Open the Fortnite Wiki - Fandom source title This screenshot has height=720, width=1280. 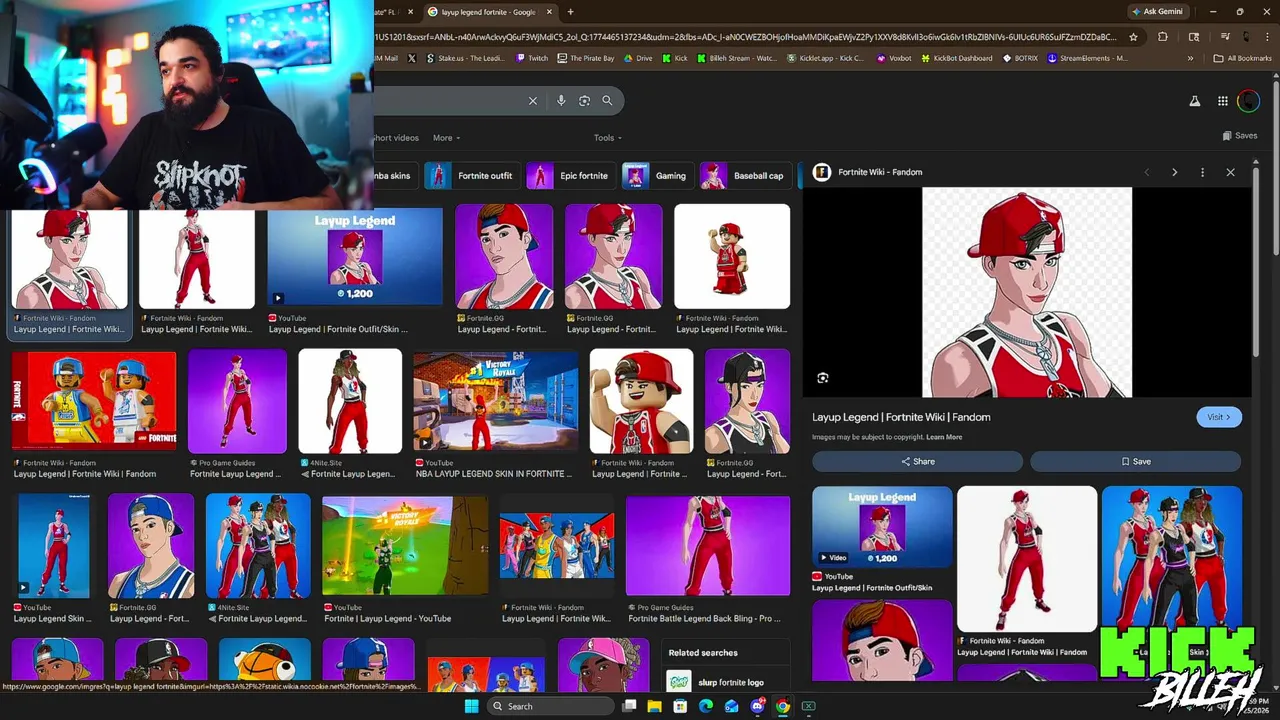pyautogui.click(x=880, y=172)
